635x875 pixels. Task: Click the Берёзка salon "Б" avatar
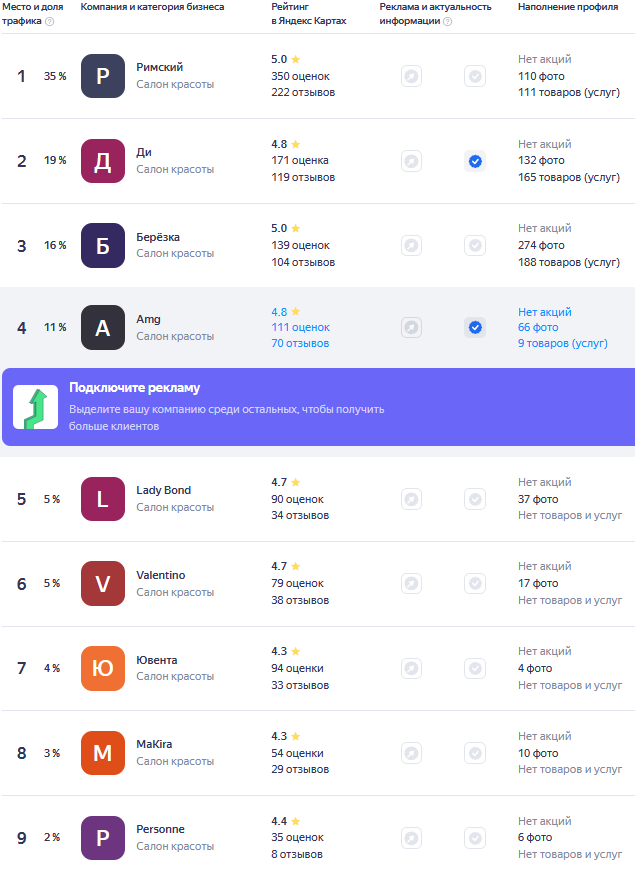103,246
